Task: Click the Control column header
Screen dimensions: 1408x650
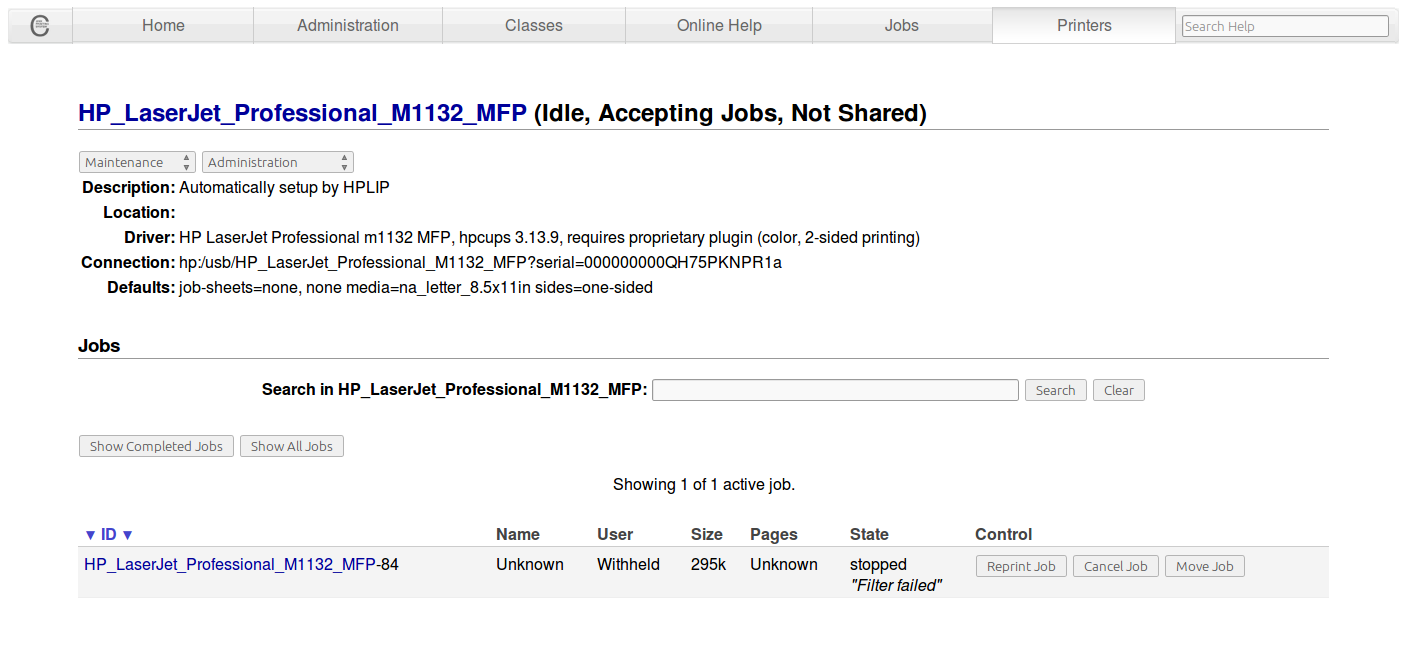Action: coord(1004,535)
